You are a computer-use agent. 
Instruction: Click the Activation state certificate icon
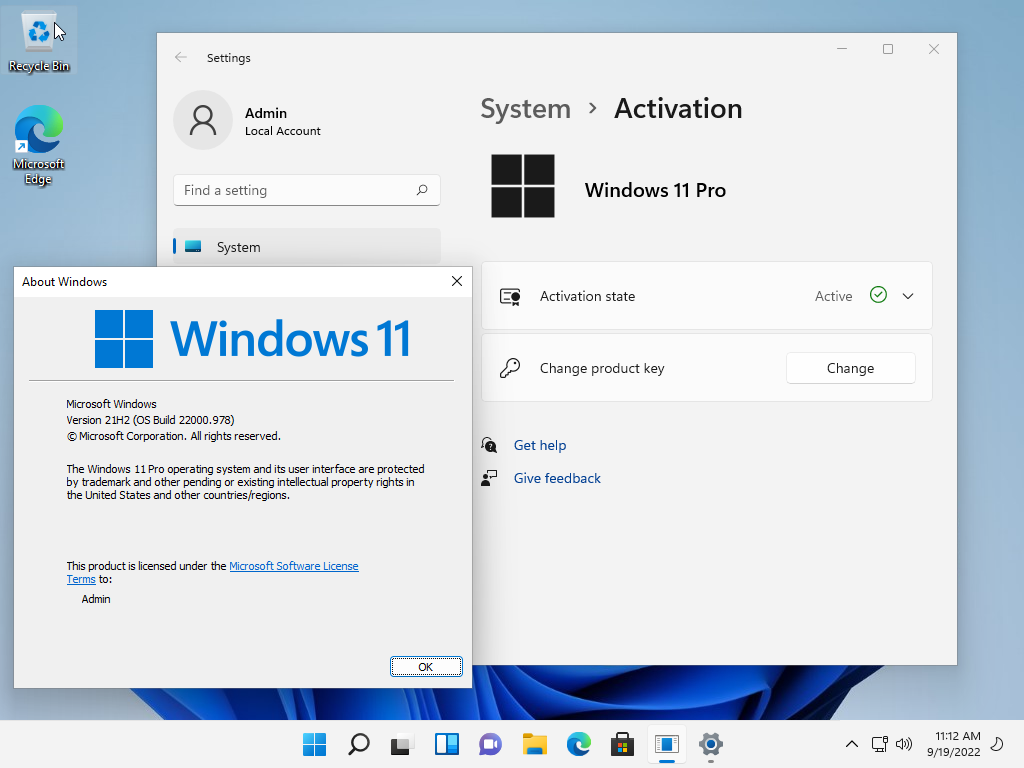tap(510, 296)
